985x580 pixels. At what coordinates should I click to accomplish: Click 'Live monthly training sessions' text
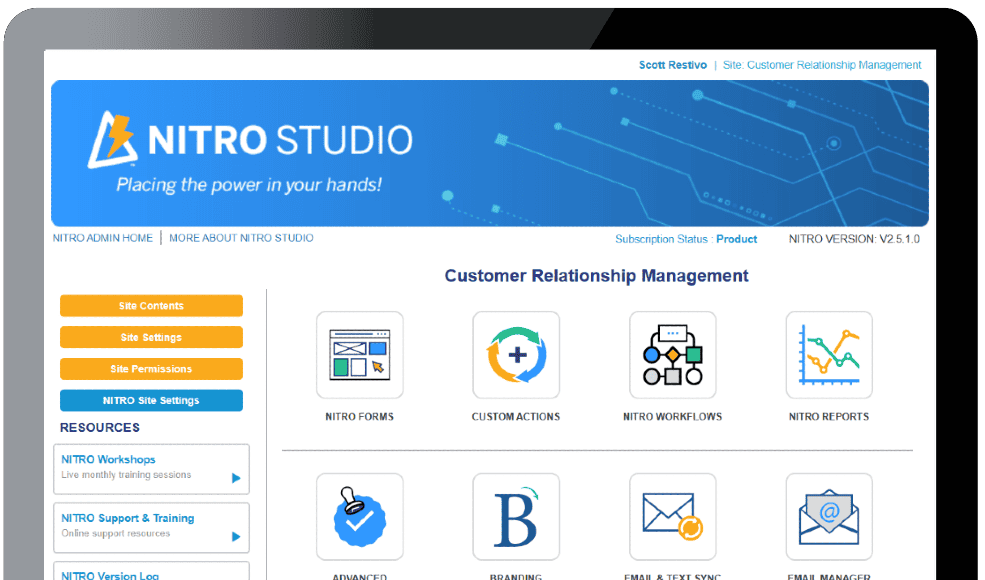click(126, 475)
